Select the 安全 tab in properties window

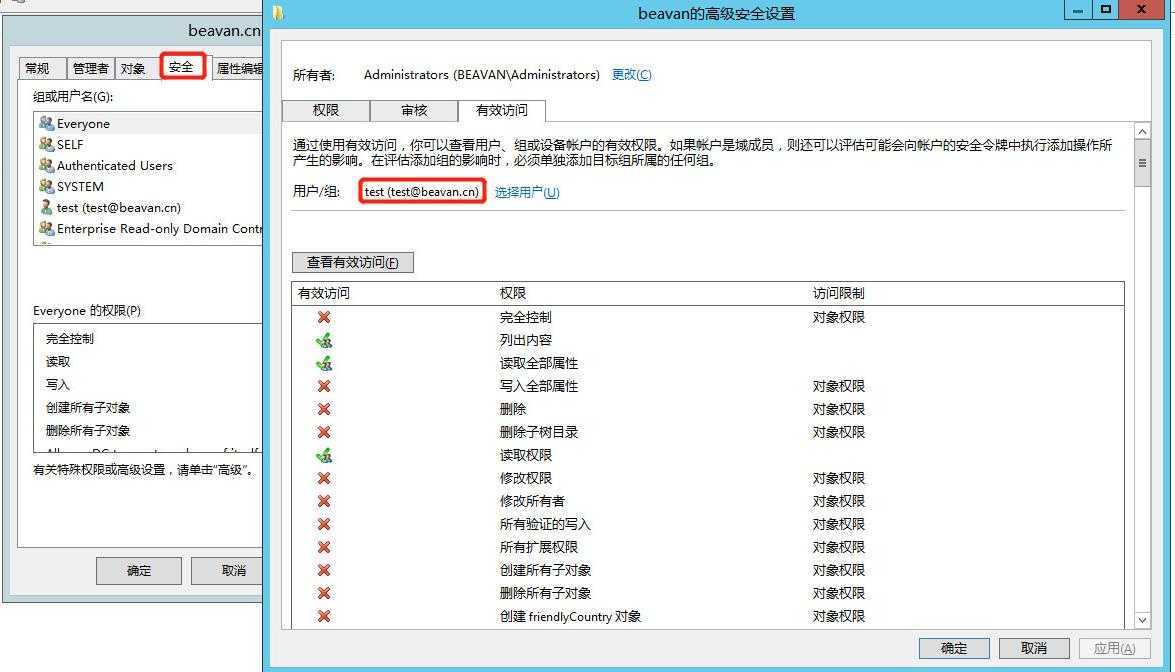point(181,67)
